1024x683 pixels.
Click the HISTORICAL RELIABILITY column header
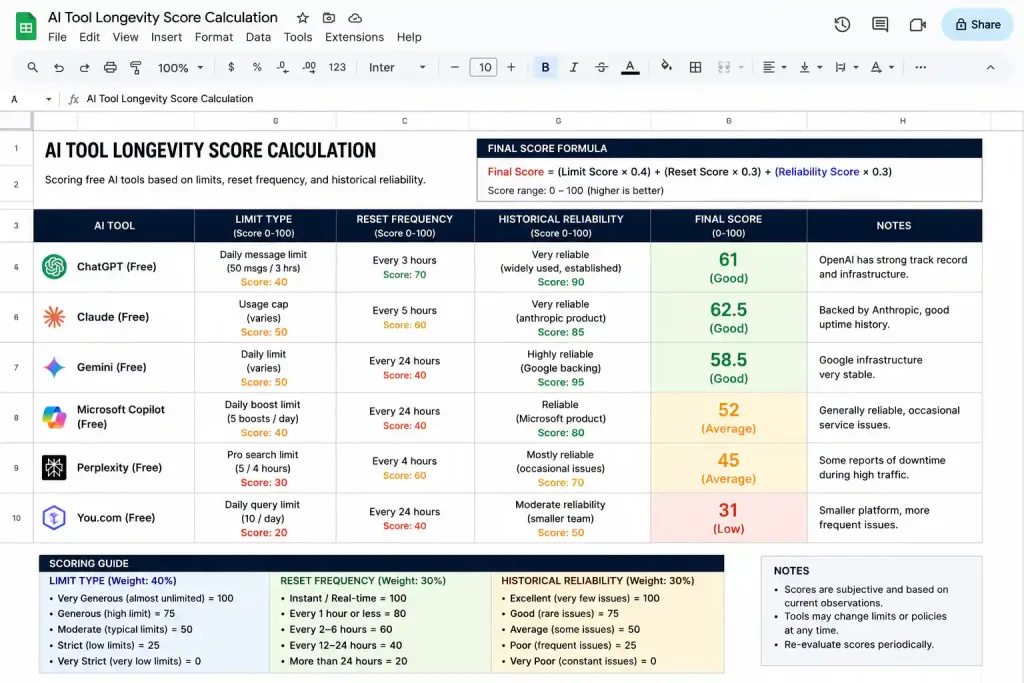click(560, 225)
